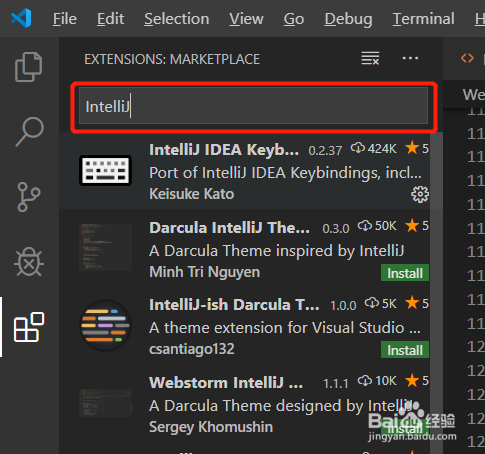Select Webstorm IntelliJ ... extension title
The width and height of the screenshot is (485, 454).
(x=226, y=382)
